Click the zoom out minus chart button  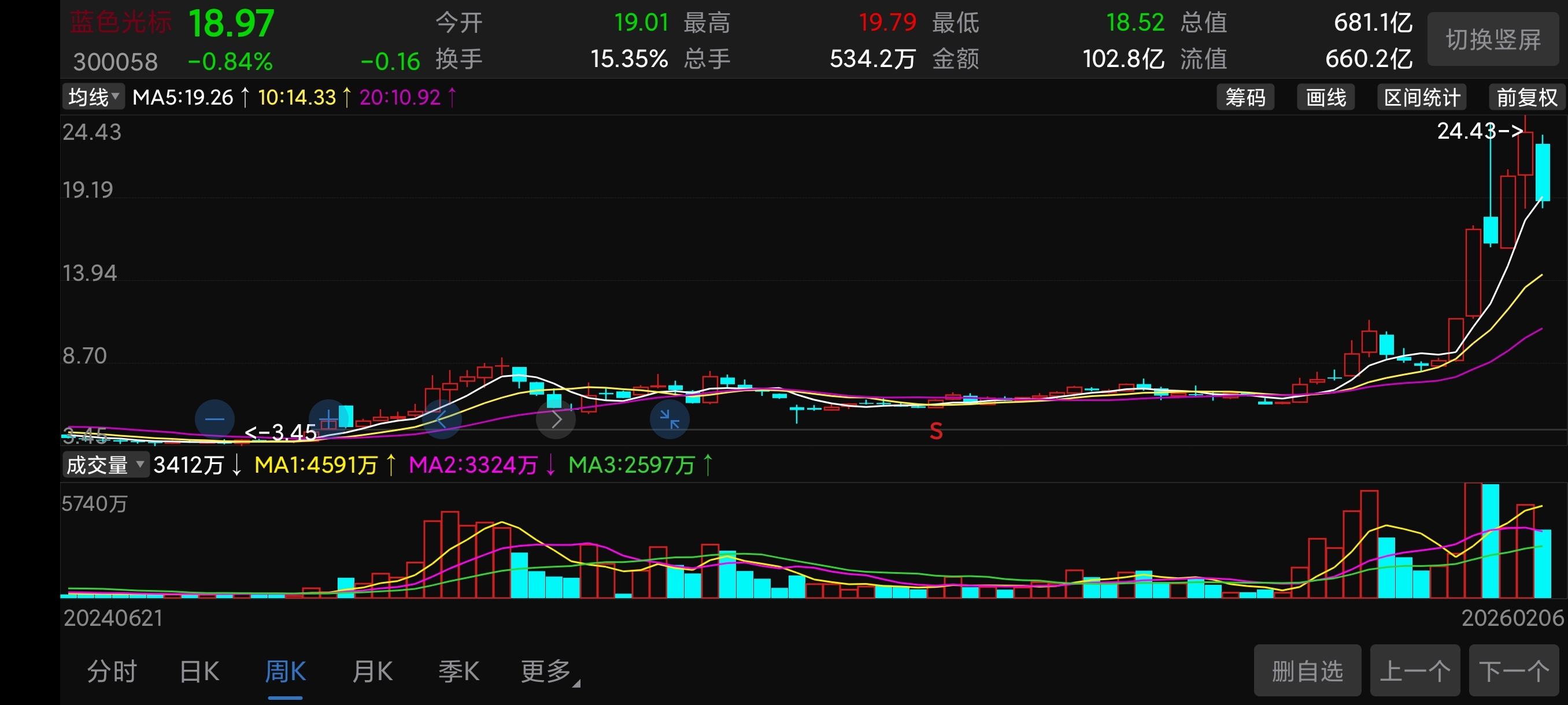pyautogui.click(x=215, y=419)
